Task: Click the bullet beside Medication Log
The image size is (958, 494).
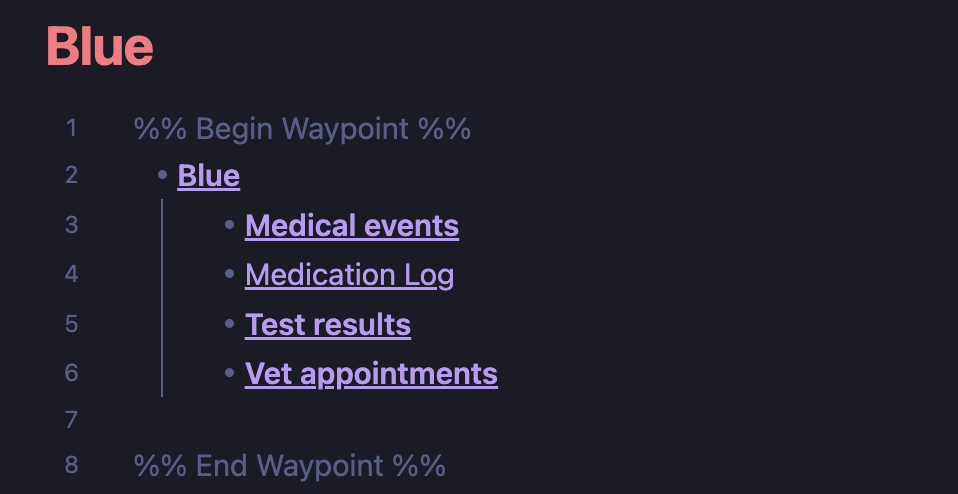Action: (x=230, y=274)
